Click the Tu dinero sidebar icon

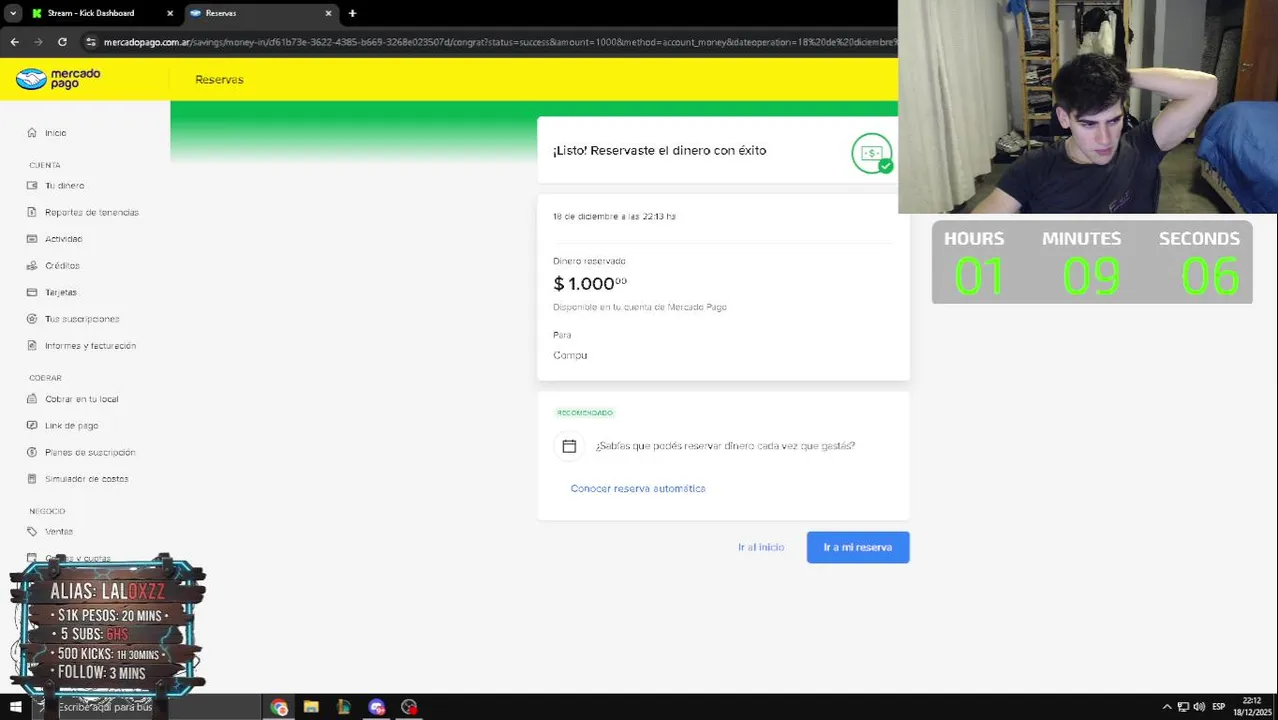tap(32, 185)
